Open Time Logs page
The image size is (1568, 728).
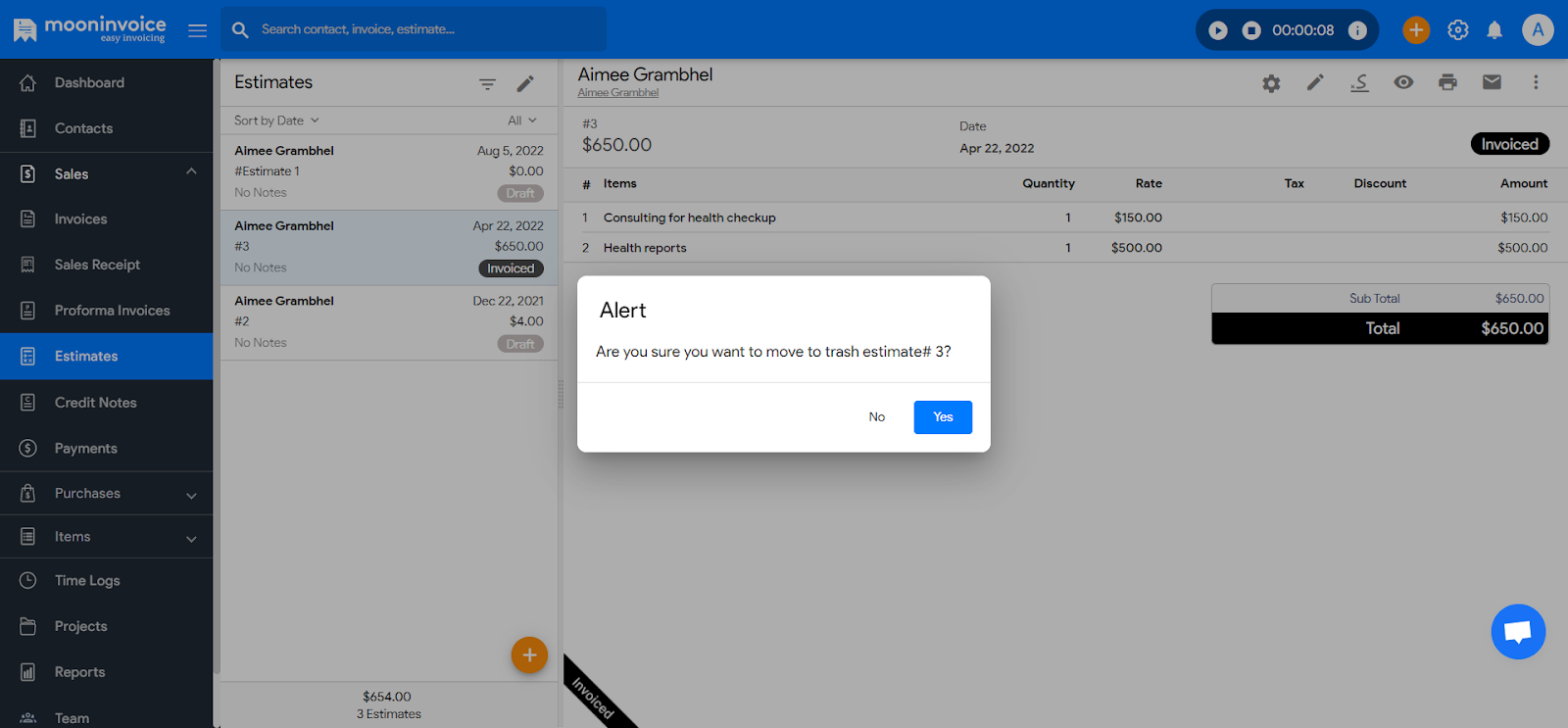click(106, 581)
